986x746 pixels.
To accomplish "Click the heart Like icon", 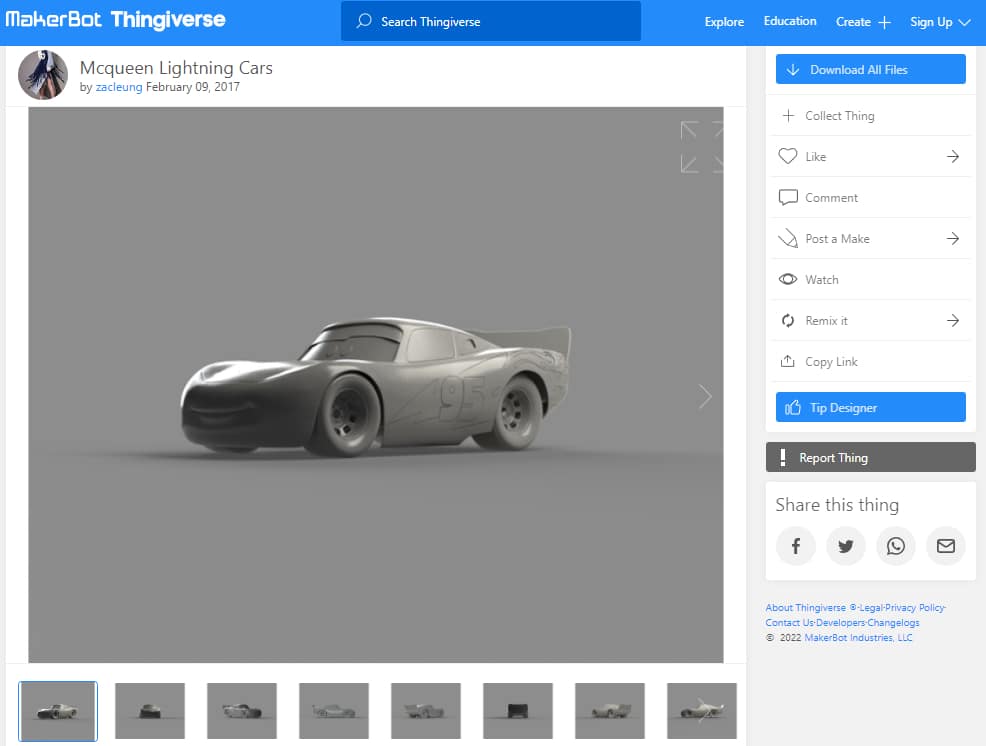I will pos(787,156).
